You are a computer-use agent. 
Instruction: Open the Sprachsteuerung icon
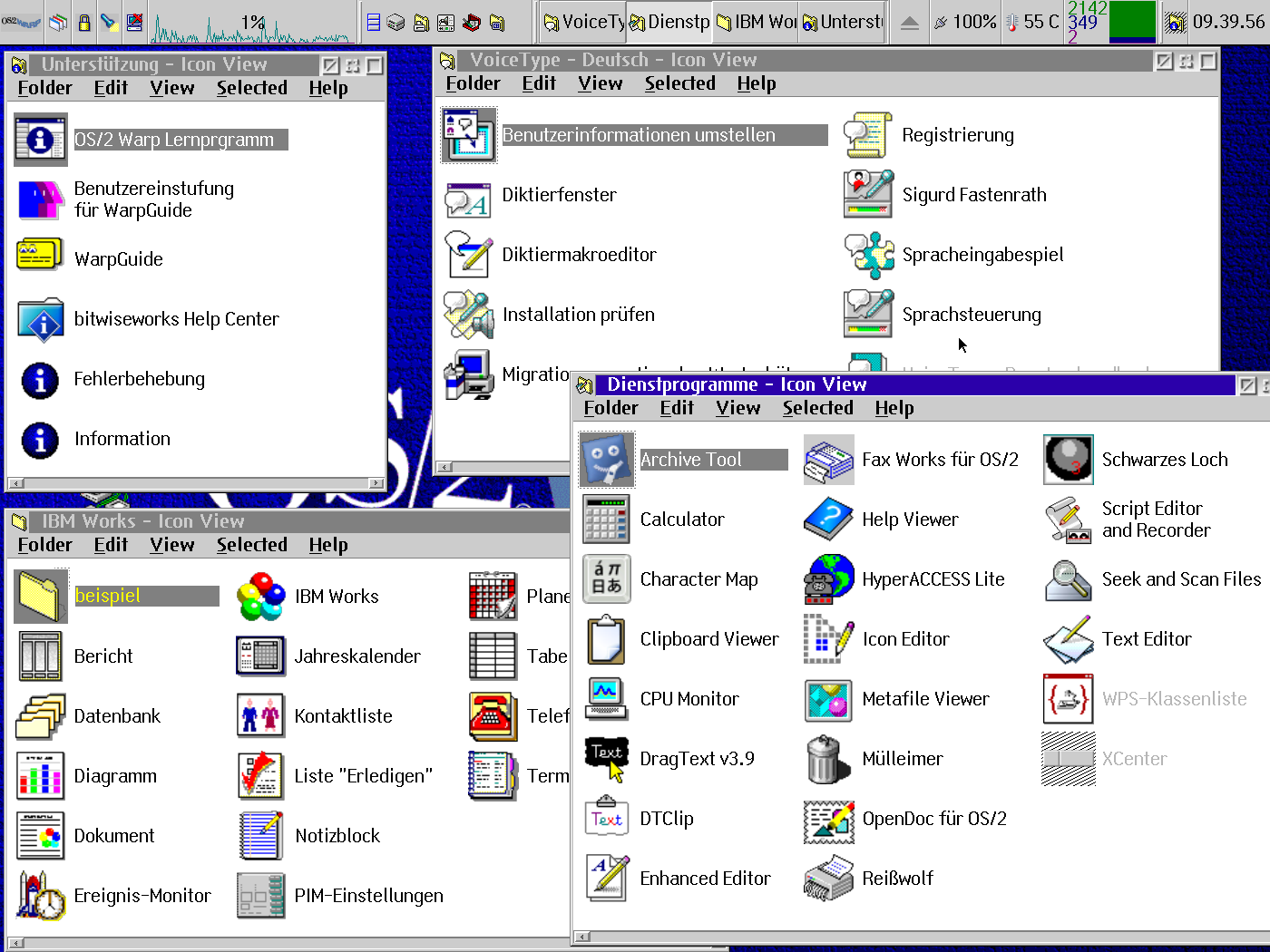point(869,315)
